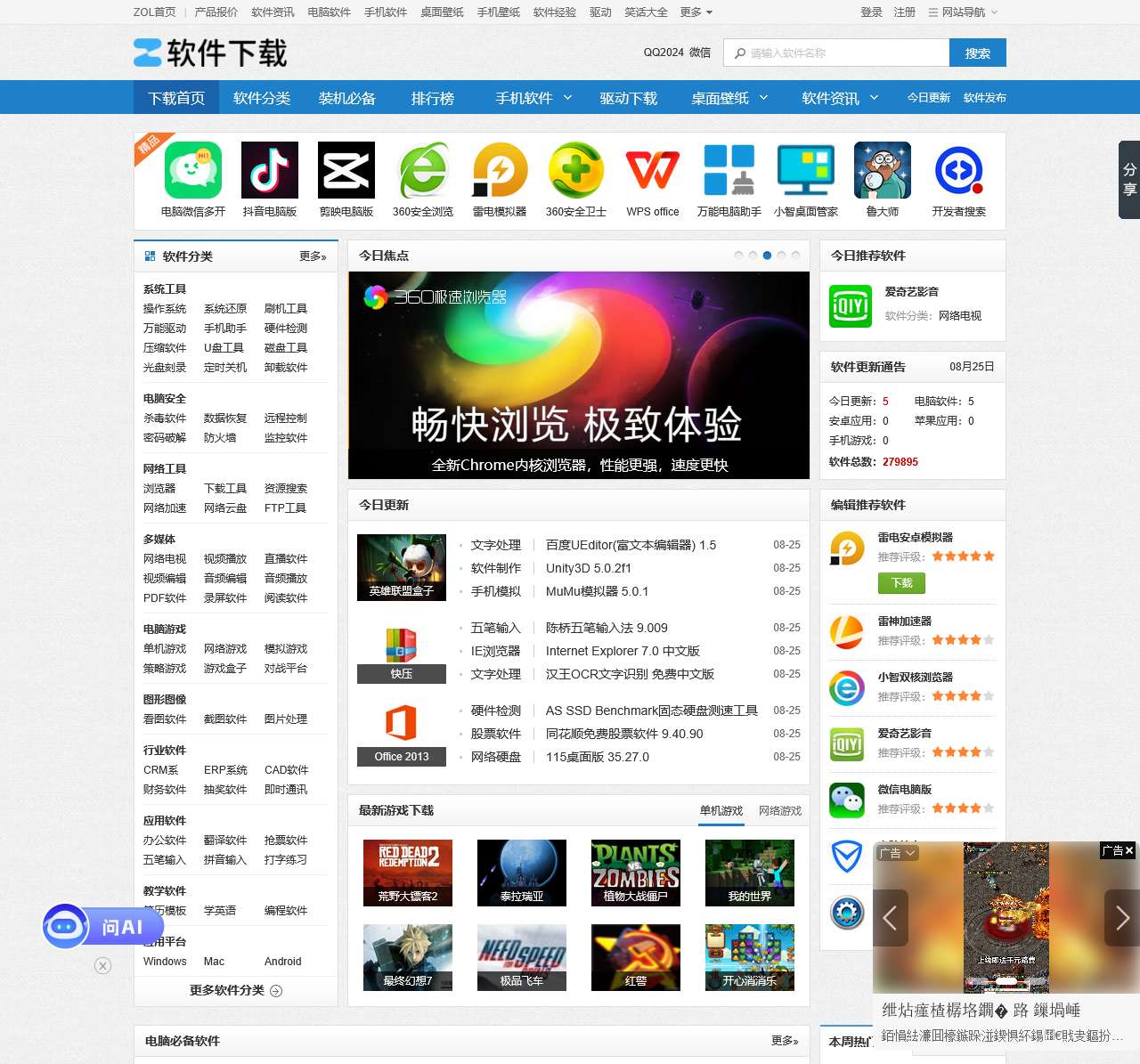Click the 雷电模拟器 icon in featured row
1140x1064 pixels.
(500, 170)
